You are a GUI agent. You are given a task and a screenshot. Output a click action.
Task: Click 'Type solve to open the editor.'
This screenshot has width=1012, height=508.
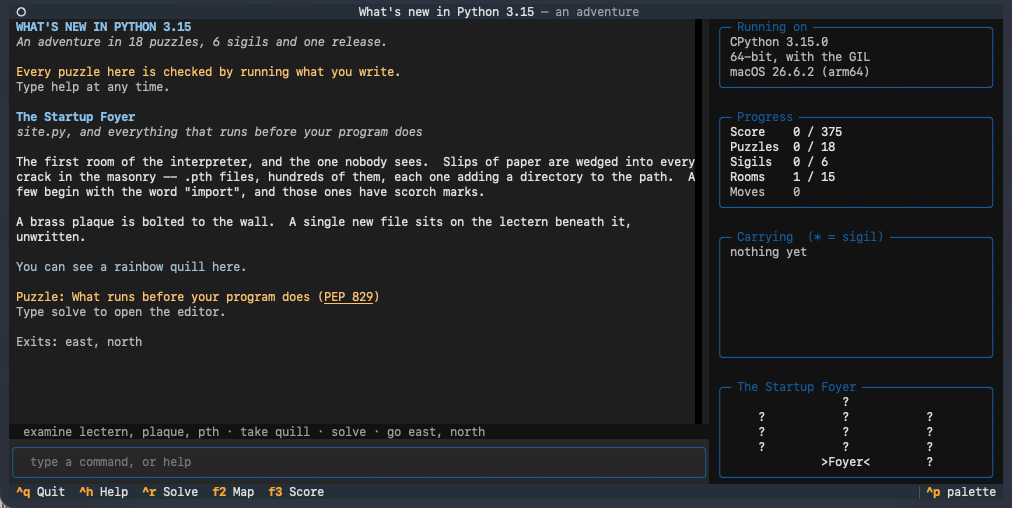point(121,312)
